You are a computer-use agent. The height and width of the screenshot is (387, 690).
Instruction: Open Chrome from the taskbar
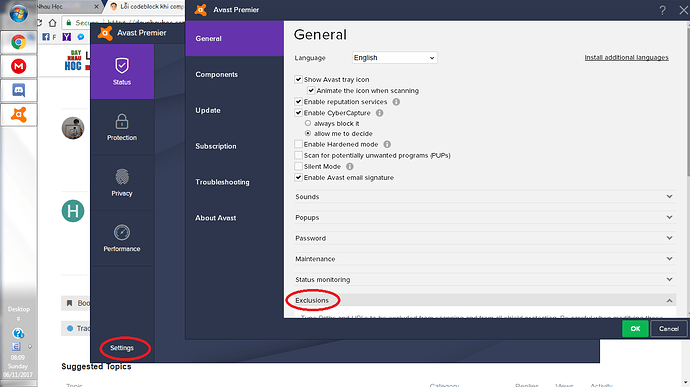(x=18, y=42)
